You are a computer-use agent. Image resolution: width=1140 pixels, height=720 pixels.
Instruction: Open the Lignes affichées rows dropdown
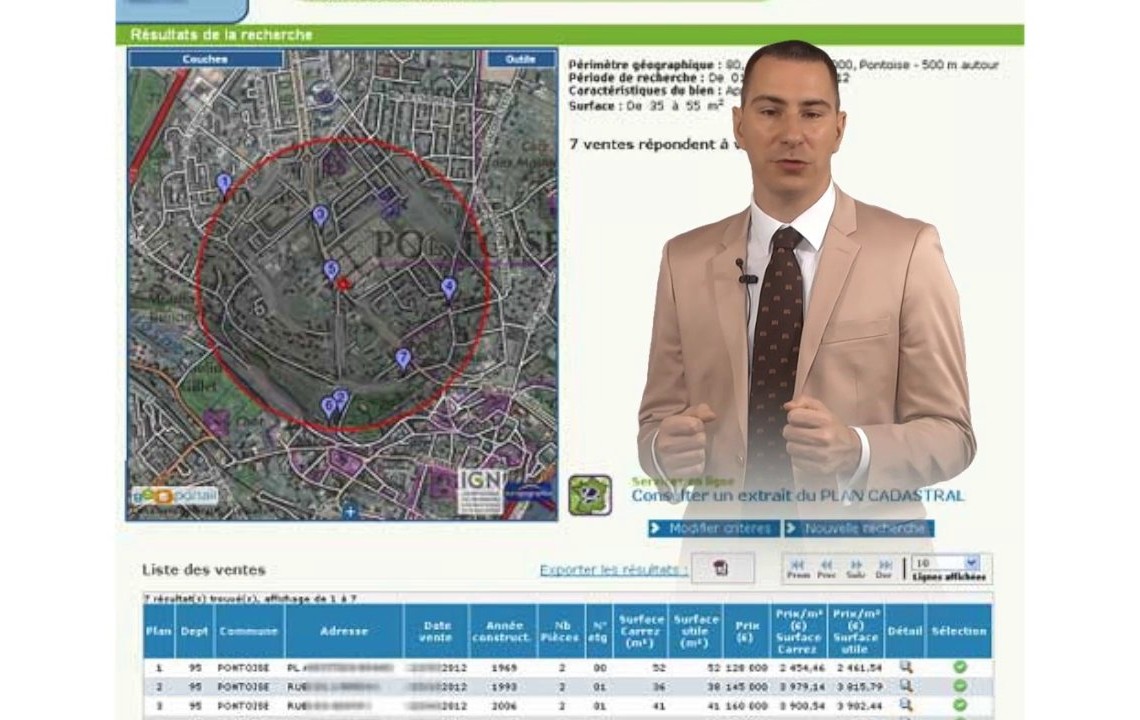948,564
